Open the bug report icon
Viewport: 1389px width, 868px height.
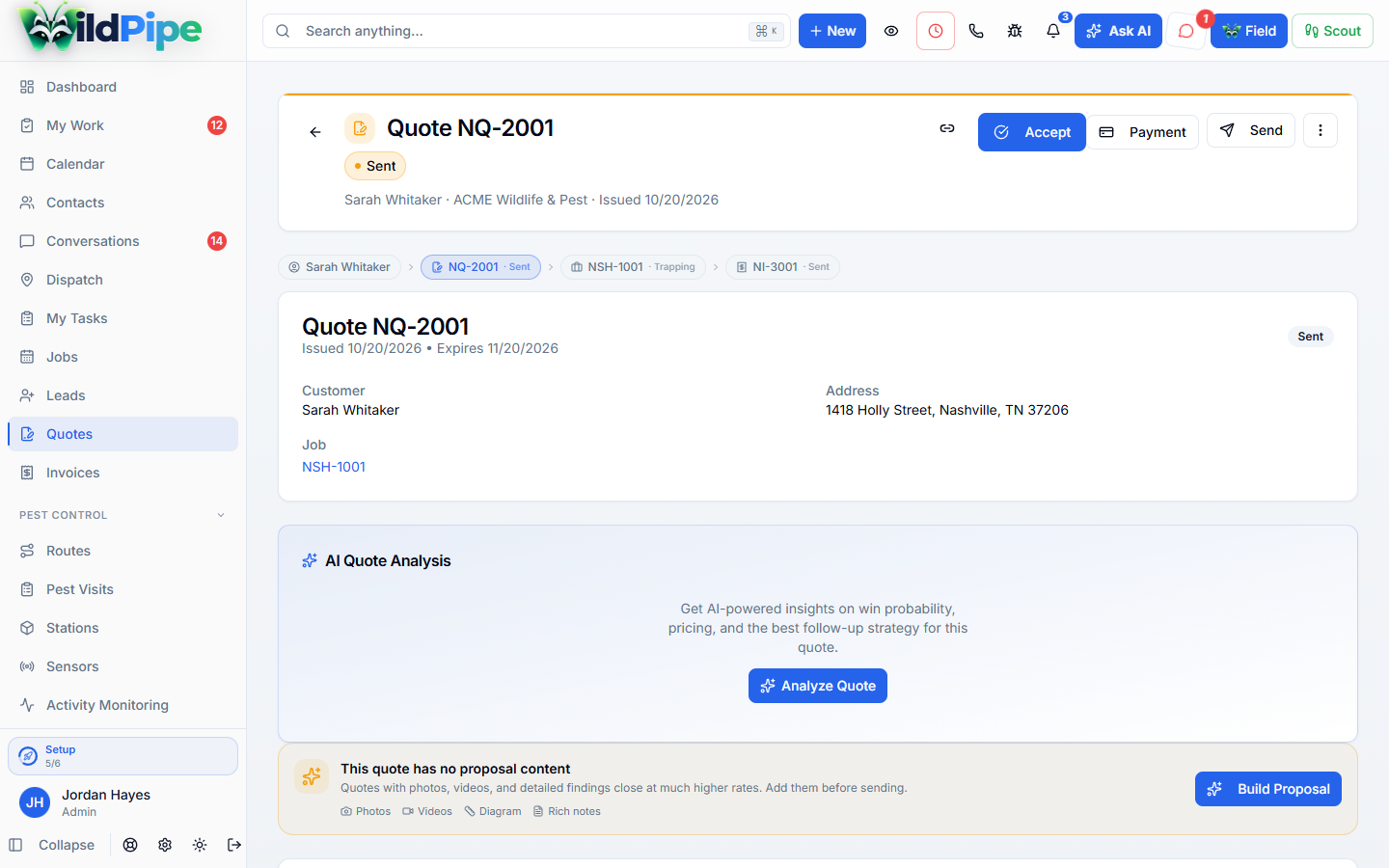coord(1015,31)
